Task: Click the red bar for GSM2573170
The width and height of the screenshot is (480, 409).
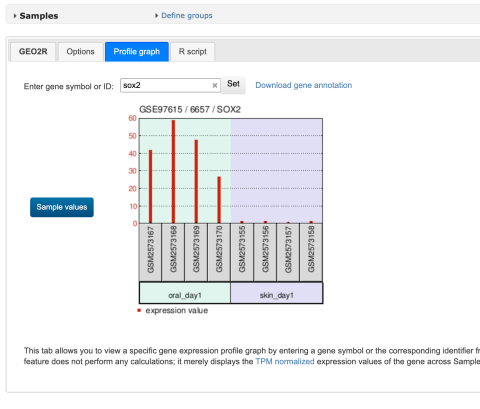Action: [219, 200]
